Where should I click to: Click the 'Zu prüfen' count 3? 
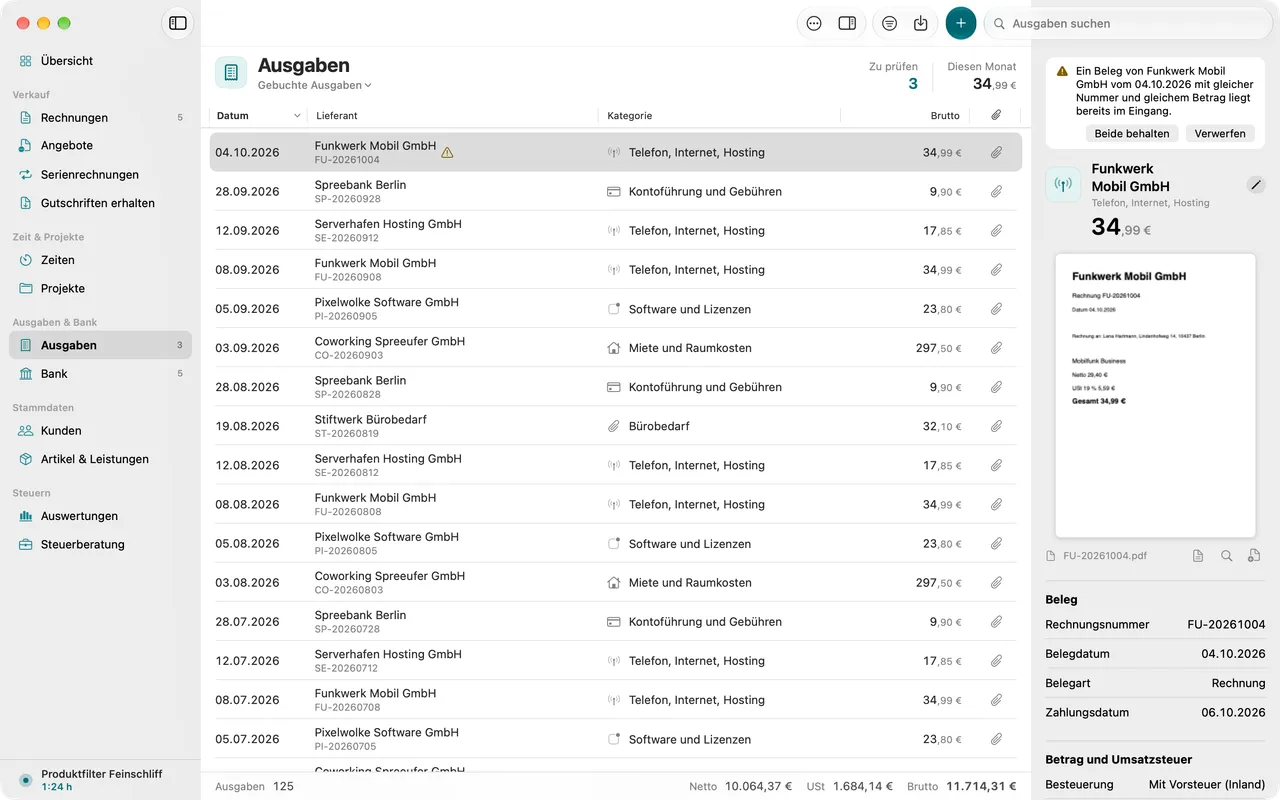[x=912, y=84]
